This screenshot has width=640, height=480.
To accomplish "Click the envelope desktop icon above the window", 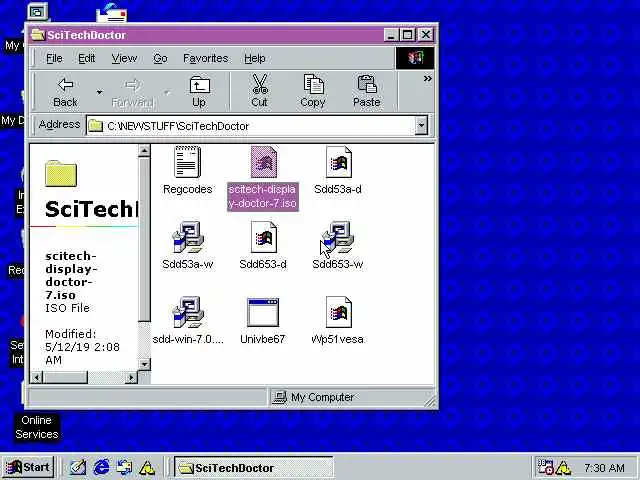I will click(111, 12).
